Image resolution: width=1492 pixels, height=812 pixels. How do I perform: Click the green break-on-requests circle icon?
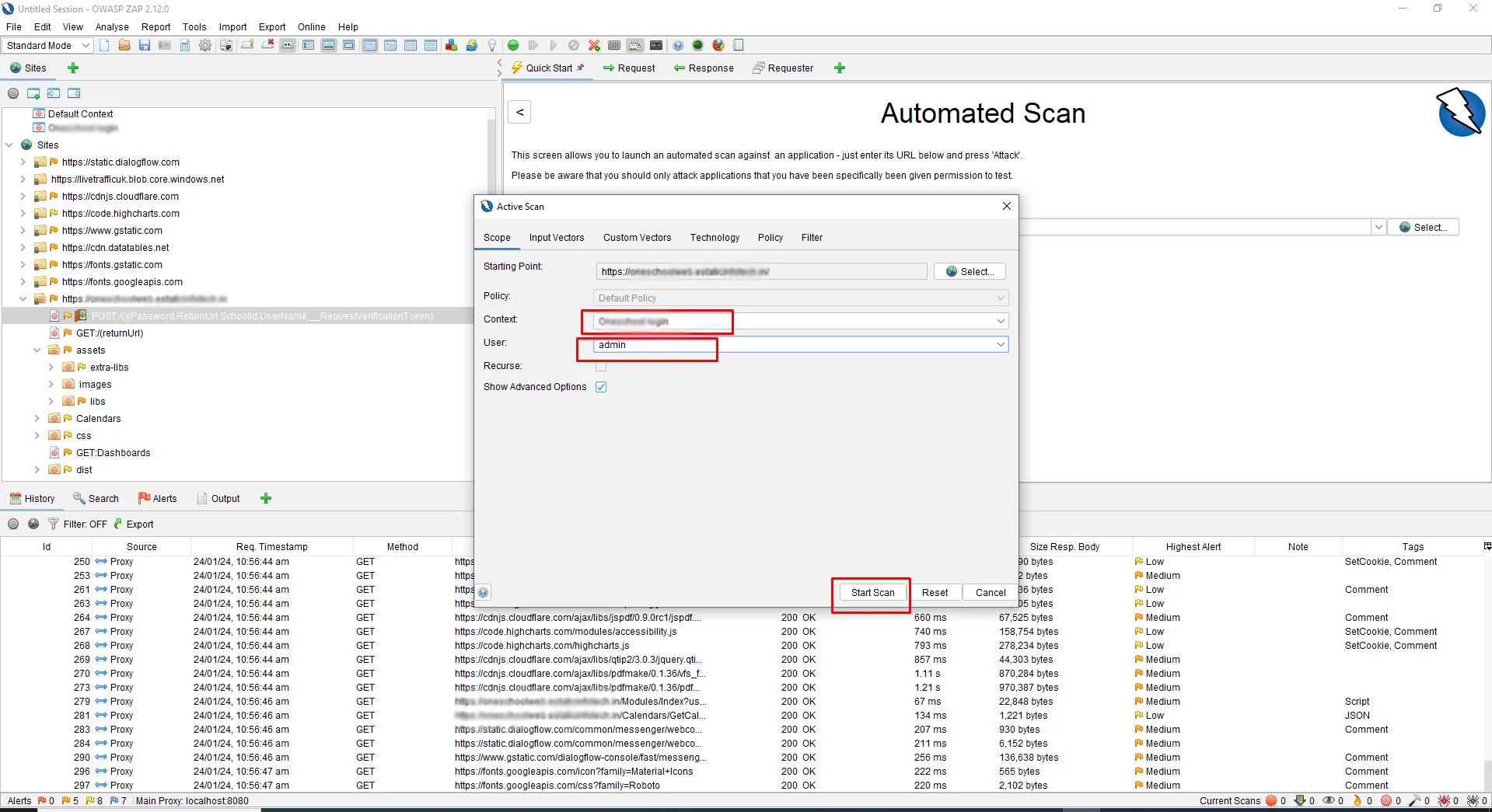tap(513, 45)
